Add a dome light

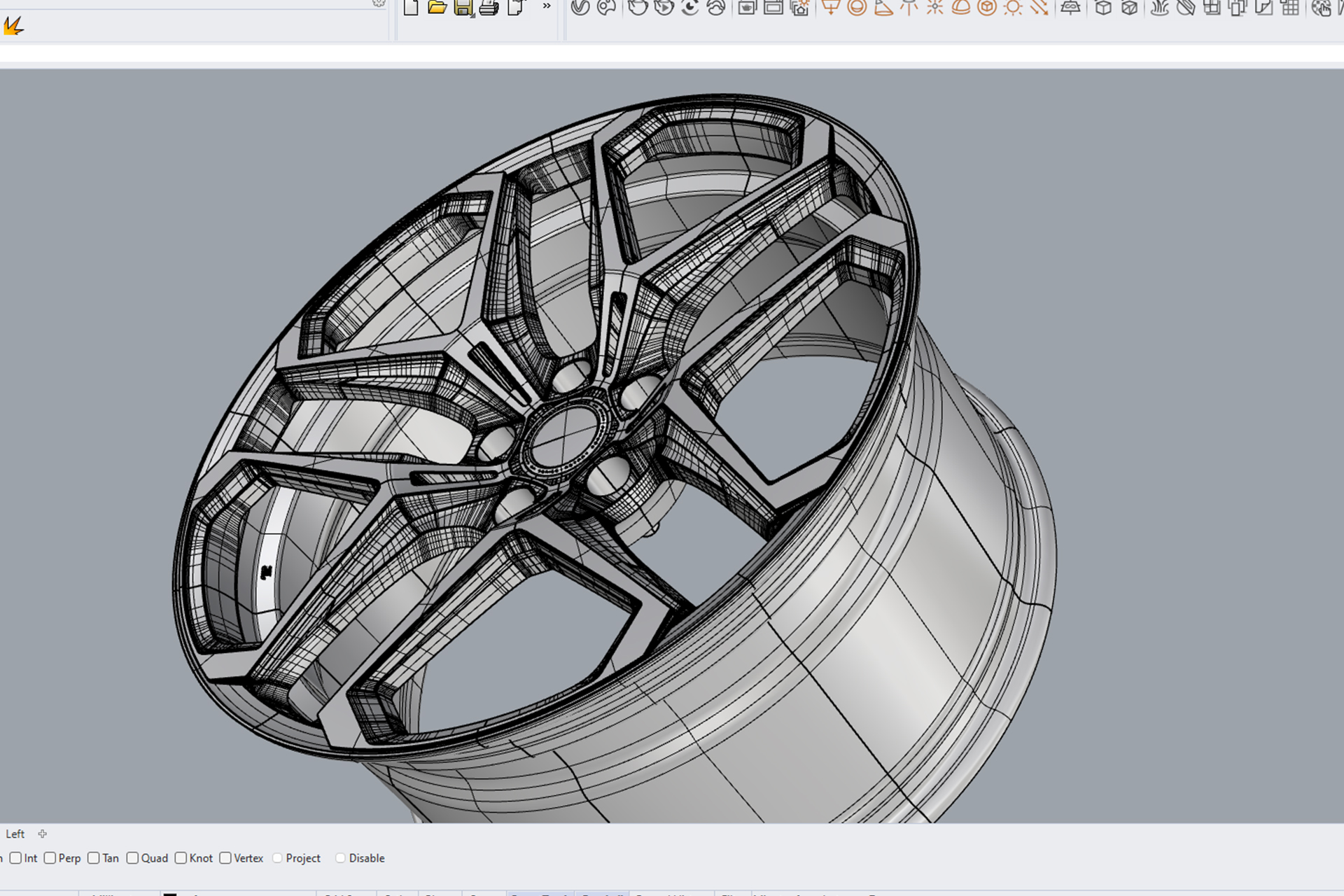961,7
